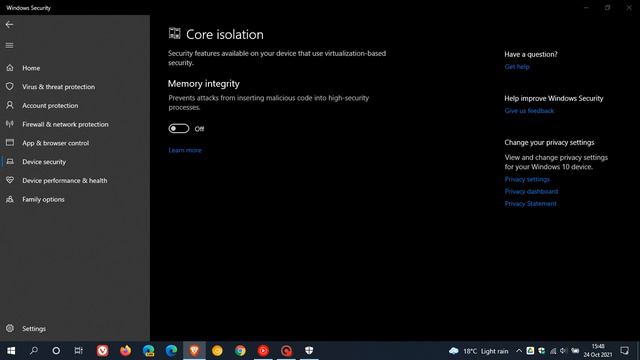Open the Privacy Statement link
The width and height of the screenshot is (640, 360).
click(x=530, y=204)
